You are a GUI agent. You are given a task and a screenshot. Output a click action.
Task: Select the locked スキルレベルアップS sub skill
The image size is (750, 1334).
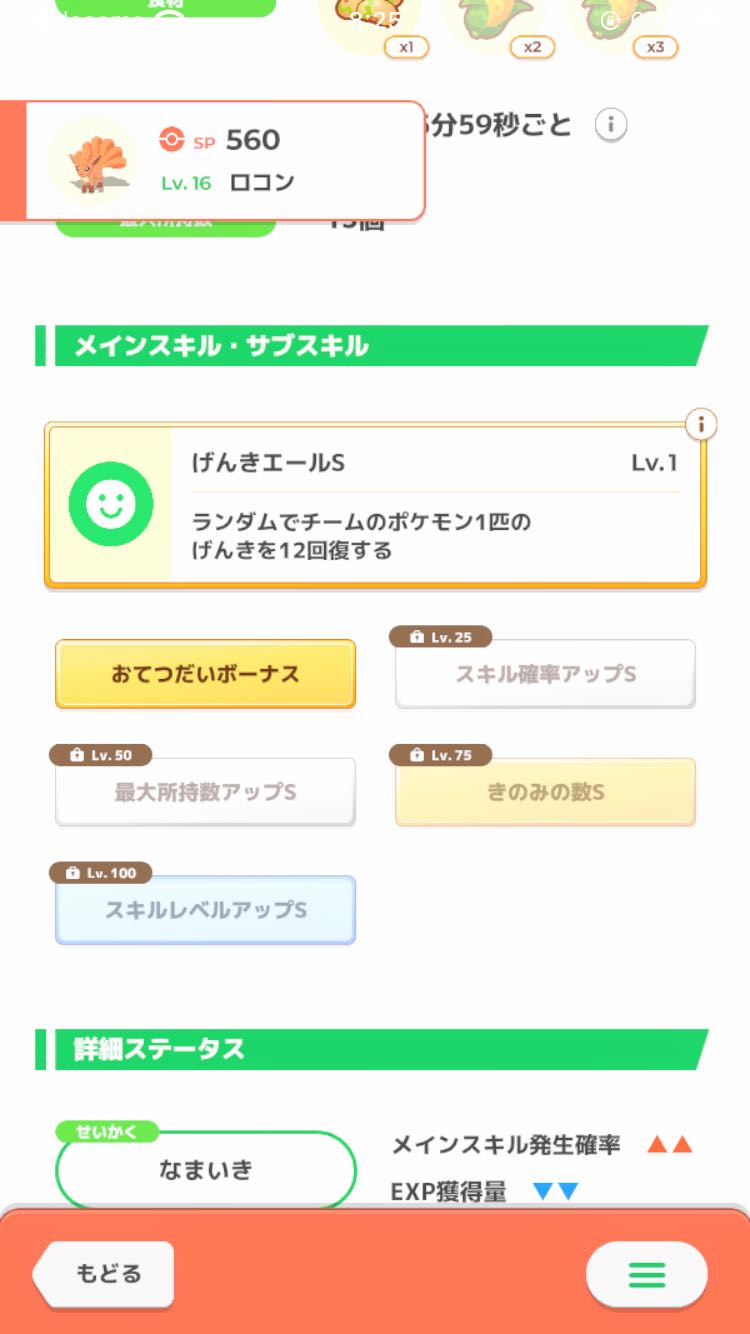(205, 911)
